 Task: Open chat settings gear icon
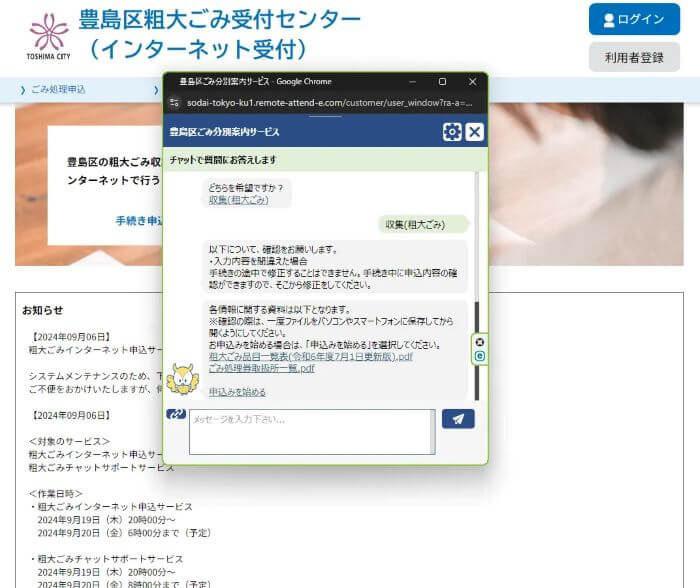tap(452, 132)
